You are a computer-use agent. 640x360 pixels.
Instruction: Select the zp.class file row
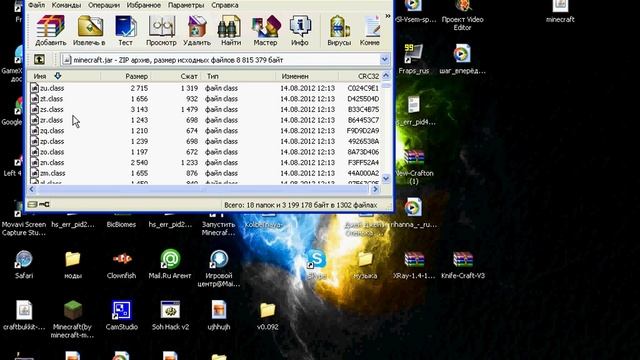(x=204, y=141)
